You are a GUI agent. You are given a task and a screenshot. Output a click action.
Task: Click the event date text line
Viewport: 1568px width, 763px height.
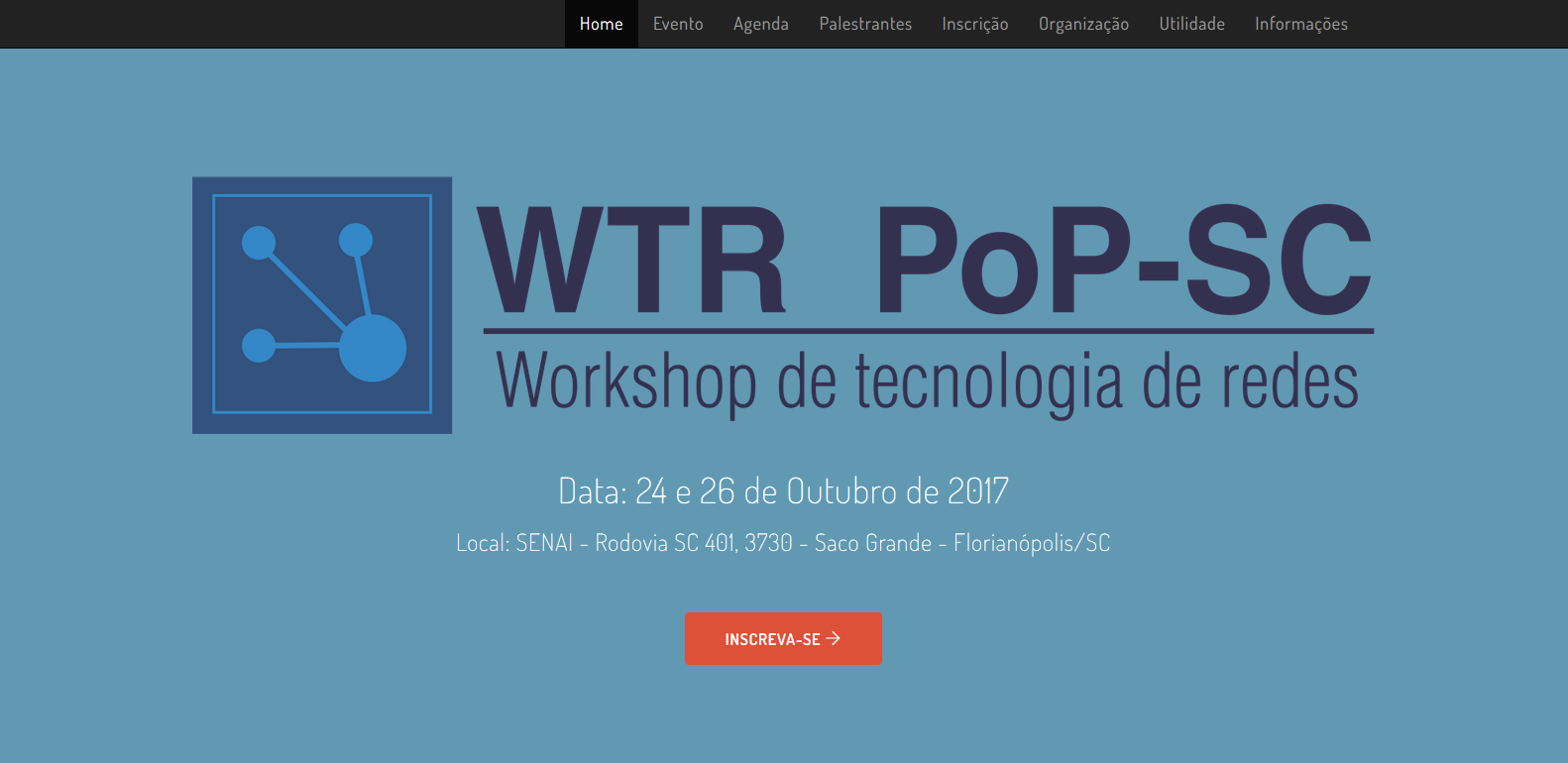point(783,491)
